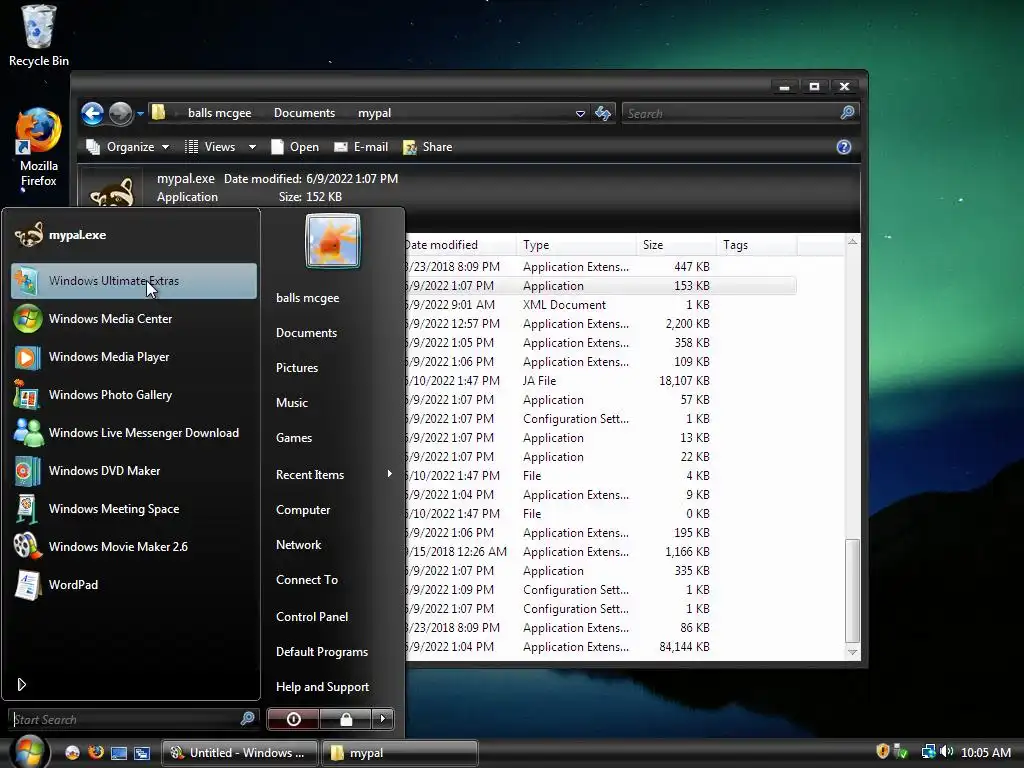Open mypal.exe from the Start menu
Image resolution: width=1024 pixels, height=768 pixels.
tap(134, 235)
